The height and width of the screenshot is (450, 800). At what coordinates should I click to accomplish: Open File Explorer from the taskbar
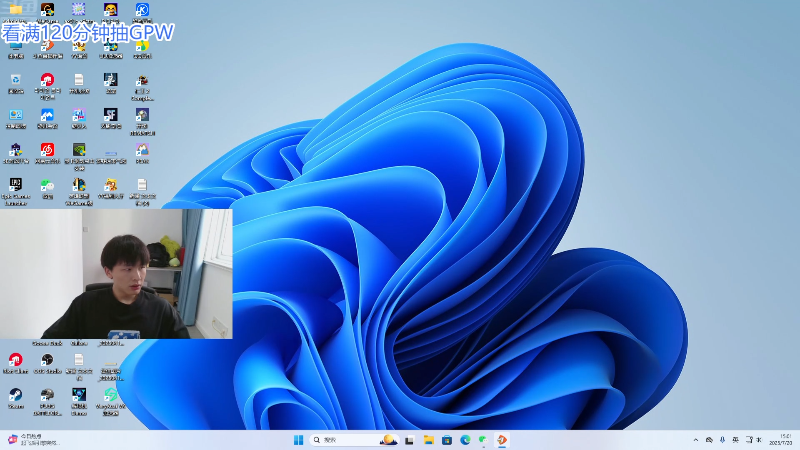429,440
